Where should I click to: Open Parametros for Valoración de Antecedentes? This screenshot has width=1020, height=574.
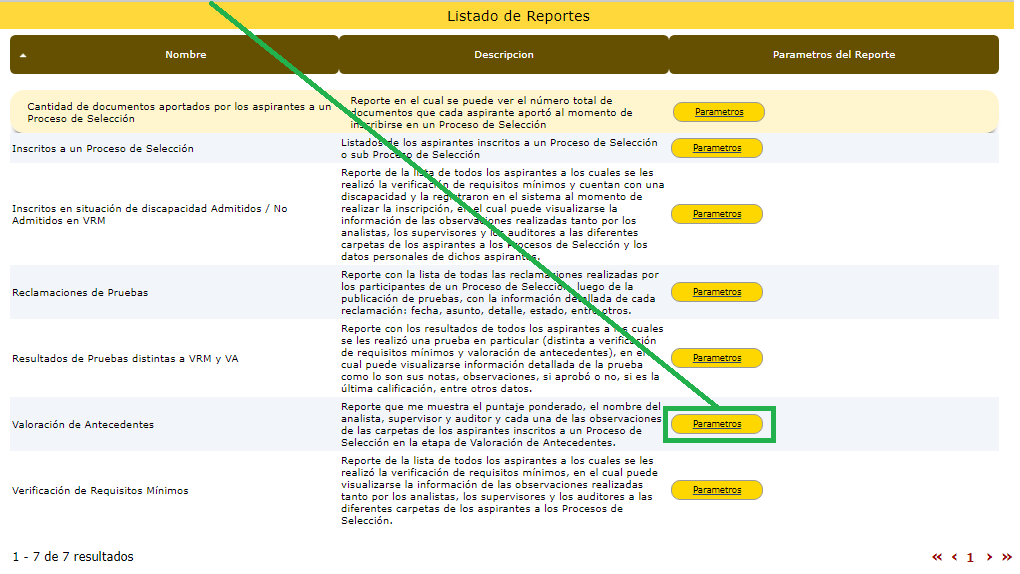pos(717,424)
